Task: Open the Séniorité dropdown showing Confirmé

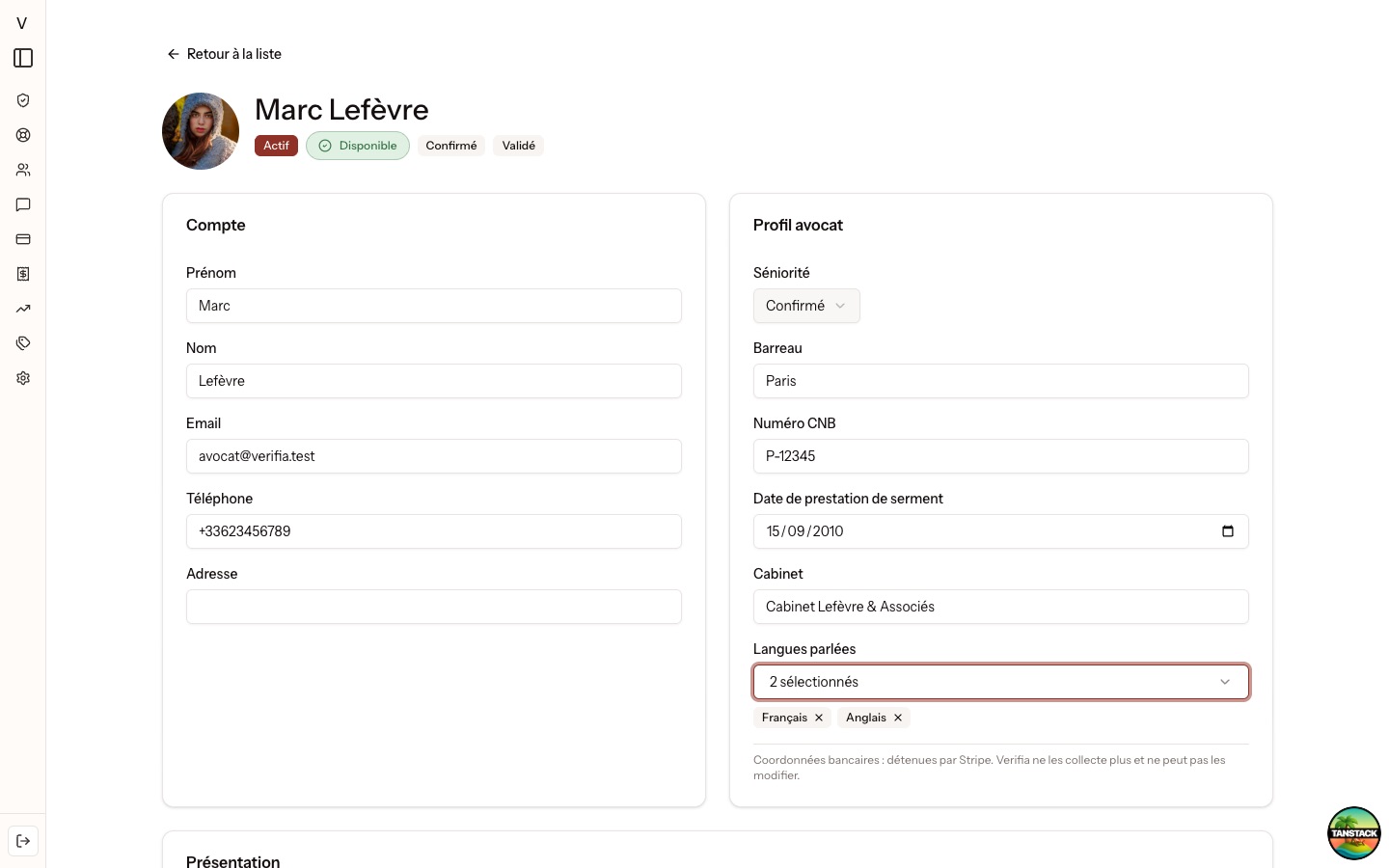Action: click(x=806, y=306)
